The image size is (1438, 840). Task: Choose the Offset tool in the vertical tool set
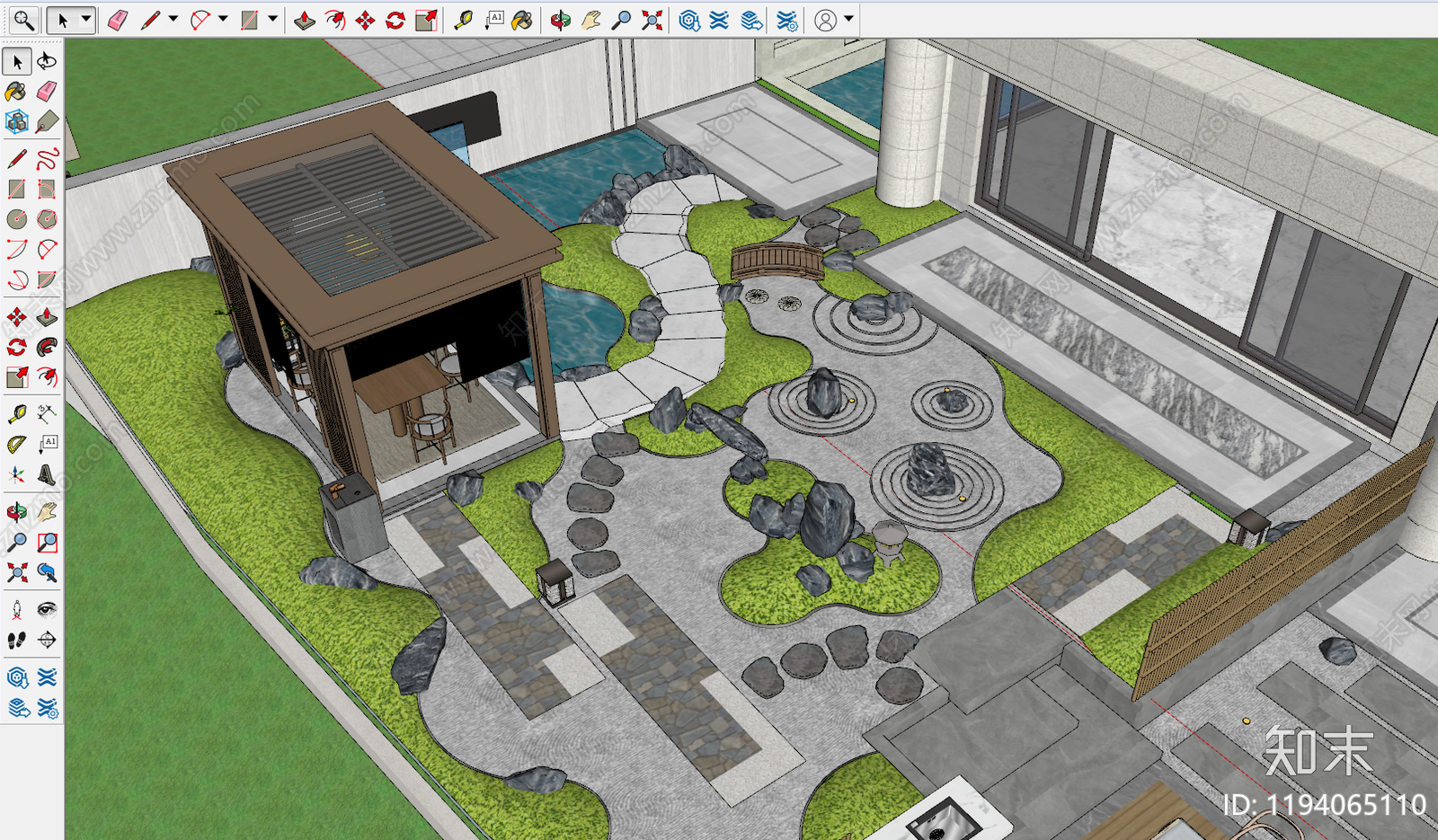pos(47,377)
